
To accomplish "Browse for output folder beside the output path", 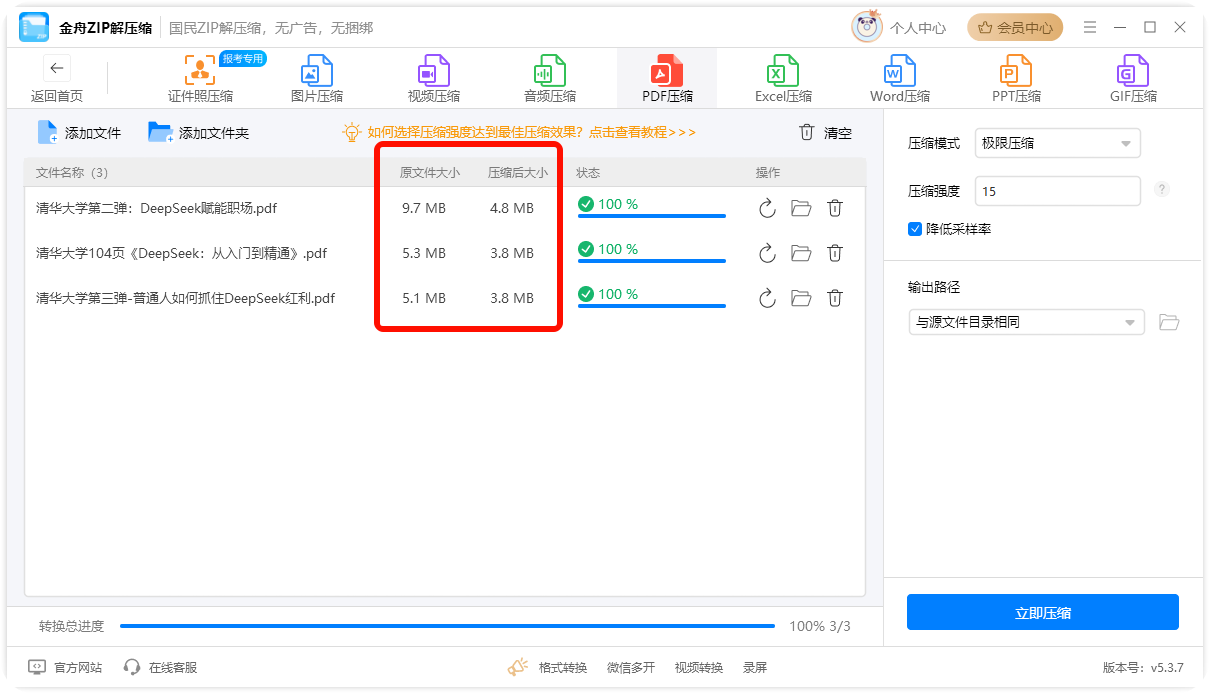I will click(1169, 322).
